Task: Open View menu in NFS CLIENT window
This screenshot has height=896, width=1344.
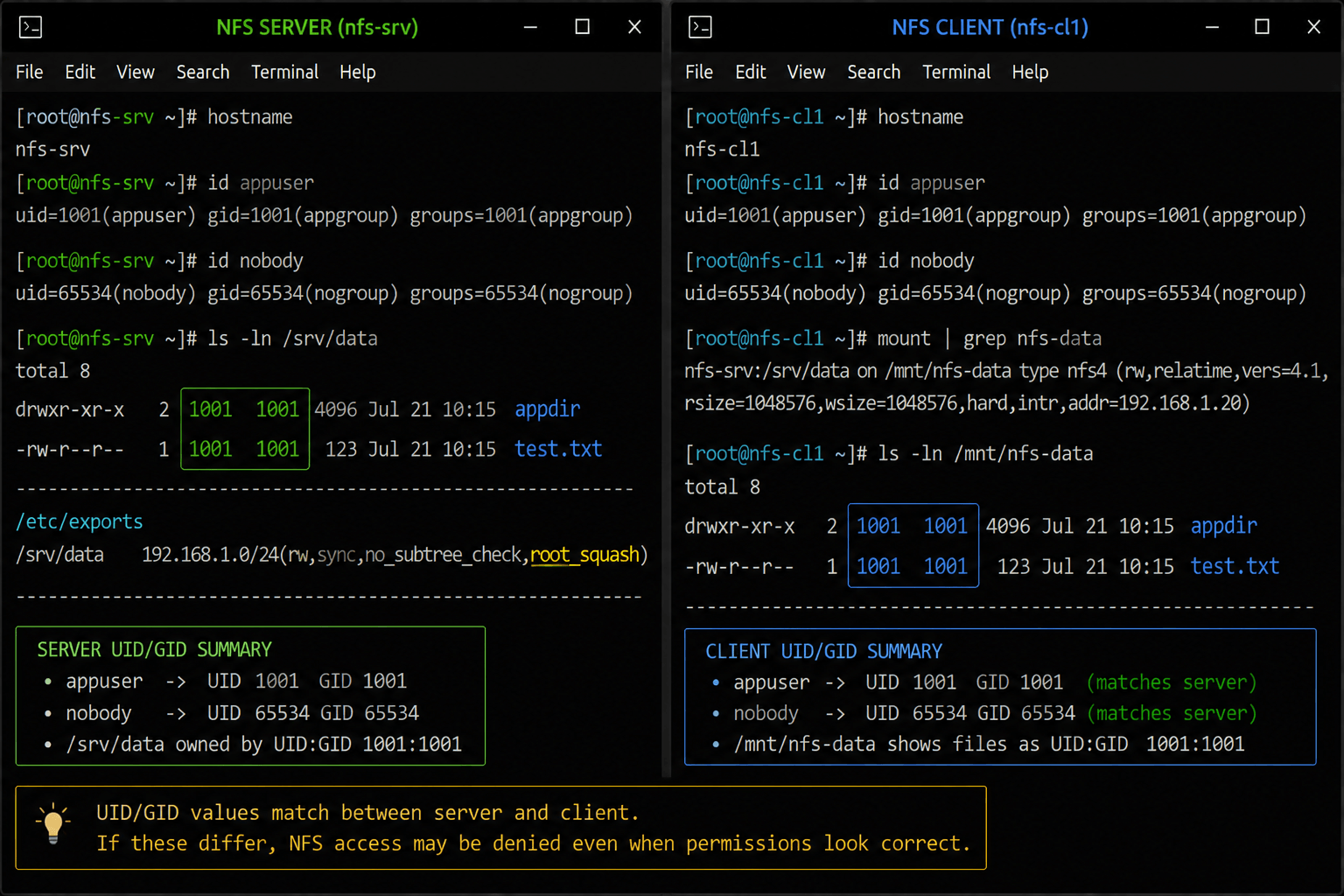Action: 806,72
